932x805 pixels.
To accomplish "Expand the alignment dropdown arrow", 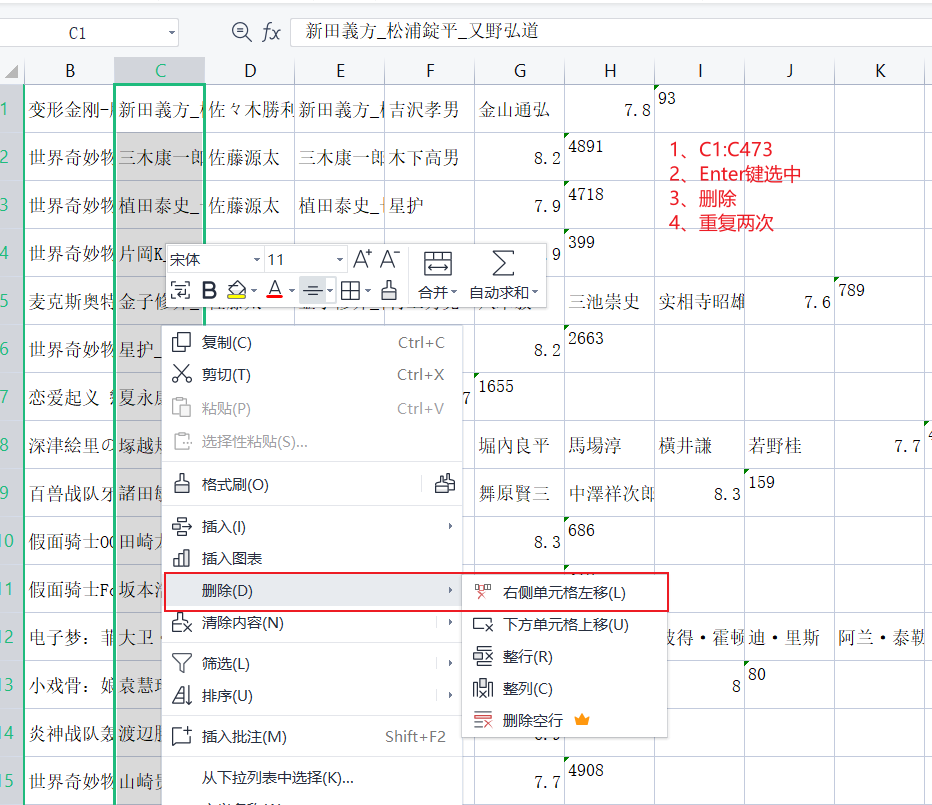I will tap(330, 291).
